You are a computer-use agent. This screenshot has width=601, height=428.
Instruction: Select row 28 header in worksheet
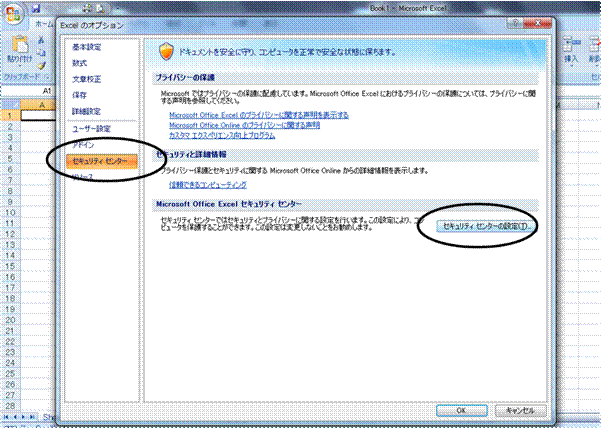pyautogui.click(x=11, y=406)
